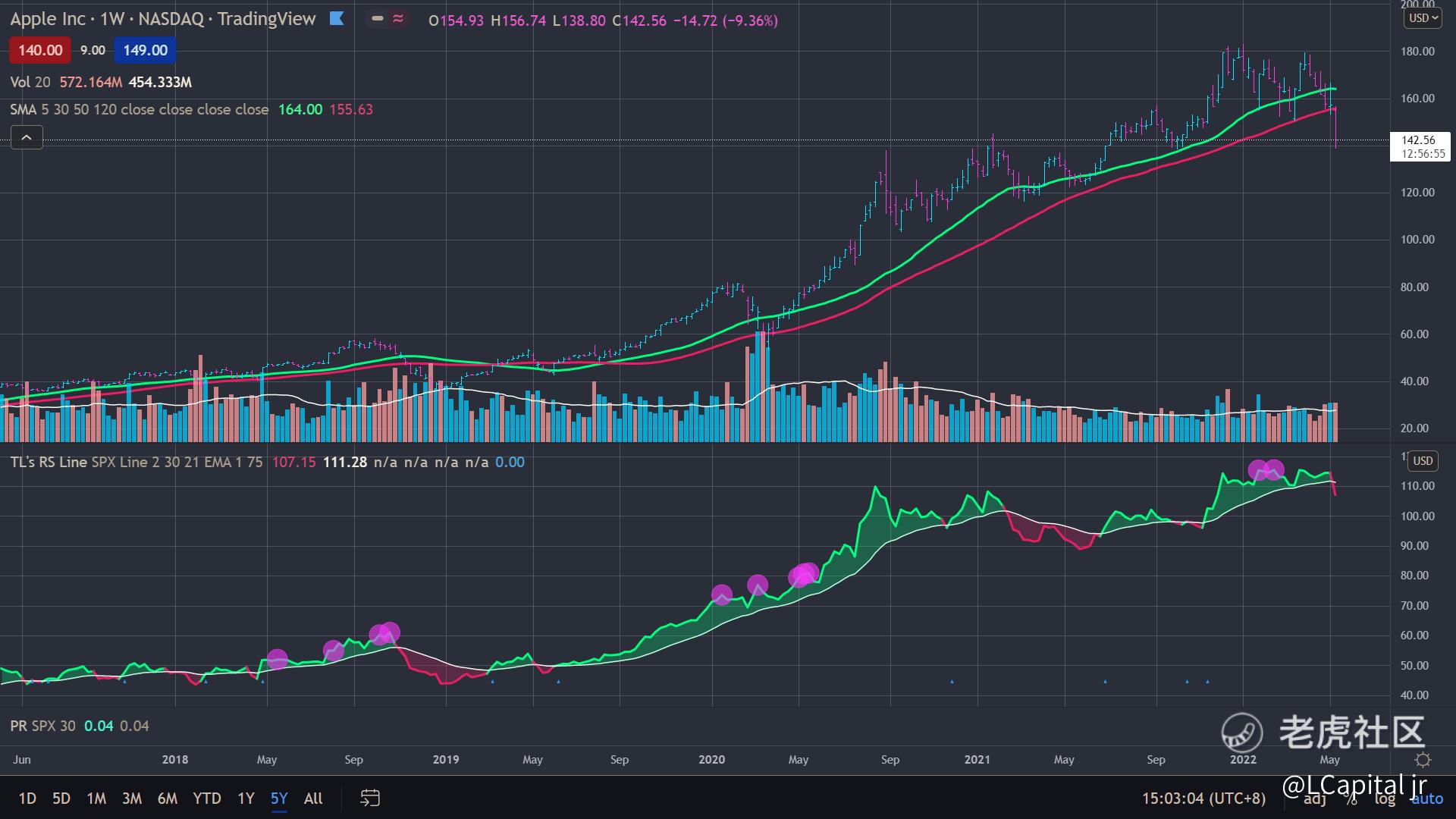Image resolution: width=1456 pixels, height=819 pixels.
Task: Open chart settings gear on time axis
Action: 1423,760
